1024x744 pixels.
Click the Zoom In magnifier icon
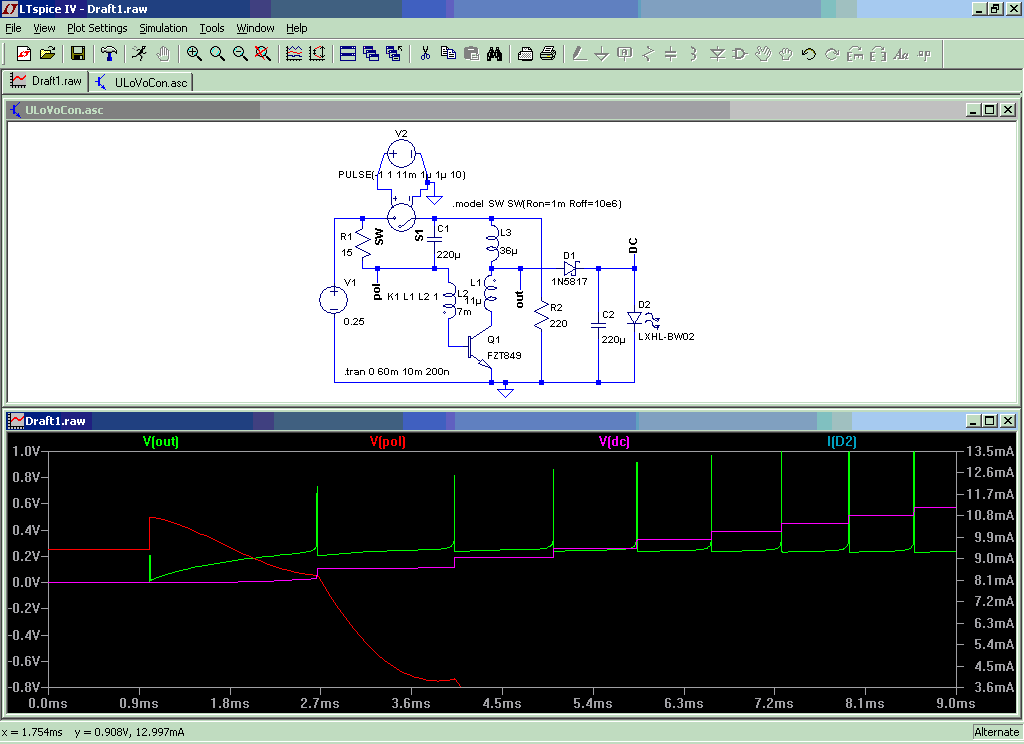coord(194,54)
